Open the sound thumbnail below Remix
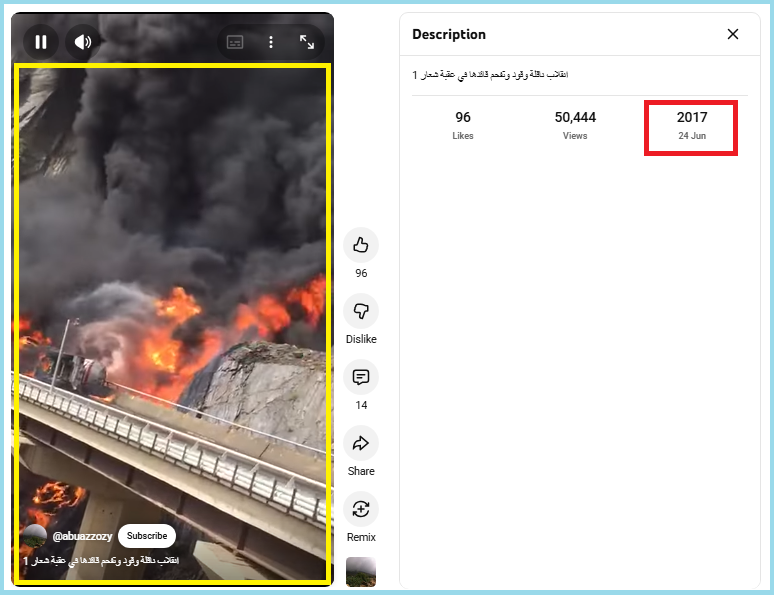 361,572
